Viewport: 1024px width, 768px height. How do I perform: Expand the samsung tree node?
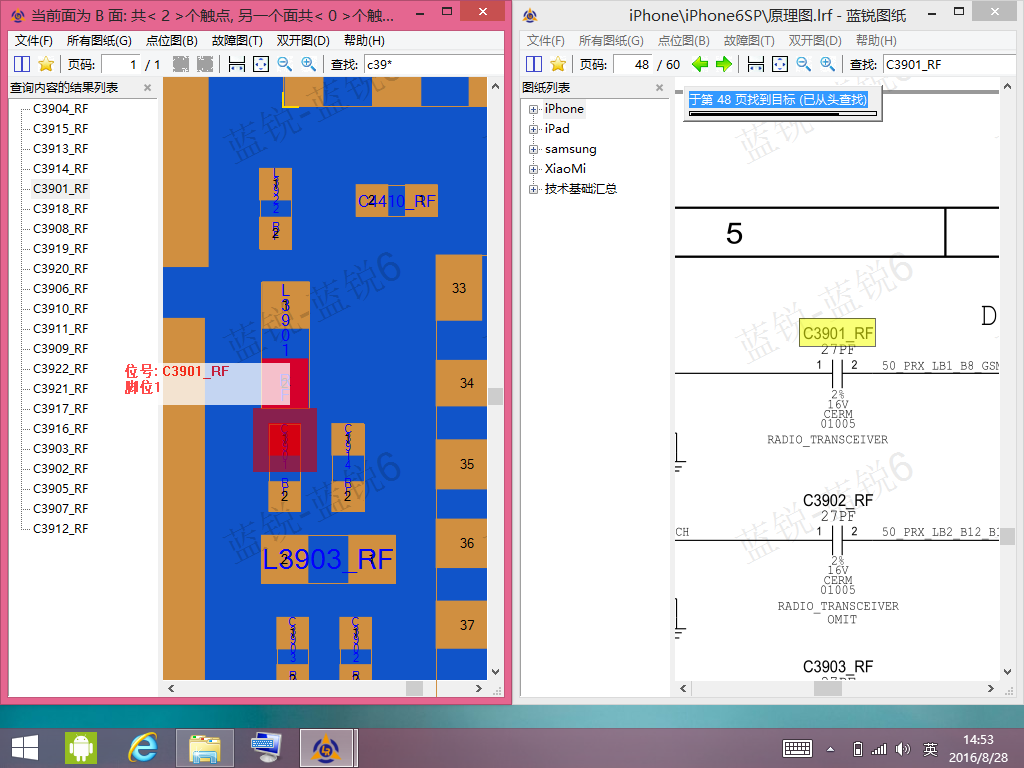pyautogui.click(x=534, y=150)
